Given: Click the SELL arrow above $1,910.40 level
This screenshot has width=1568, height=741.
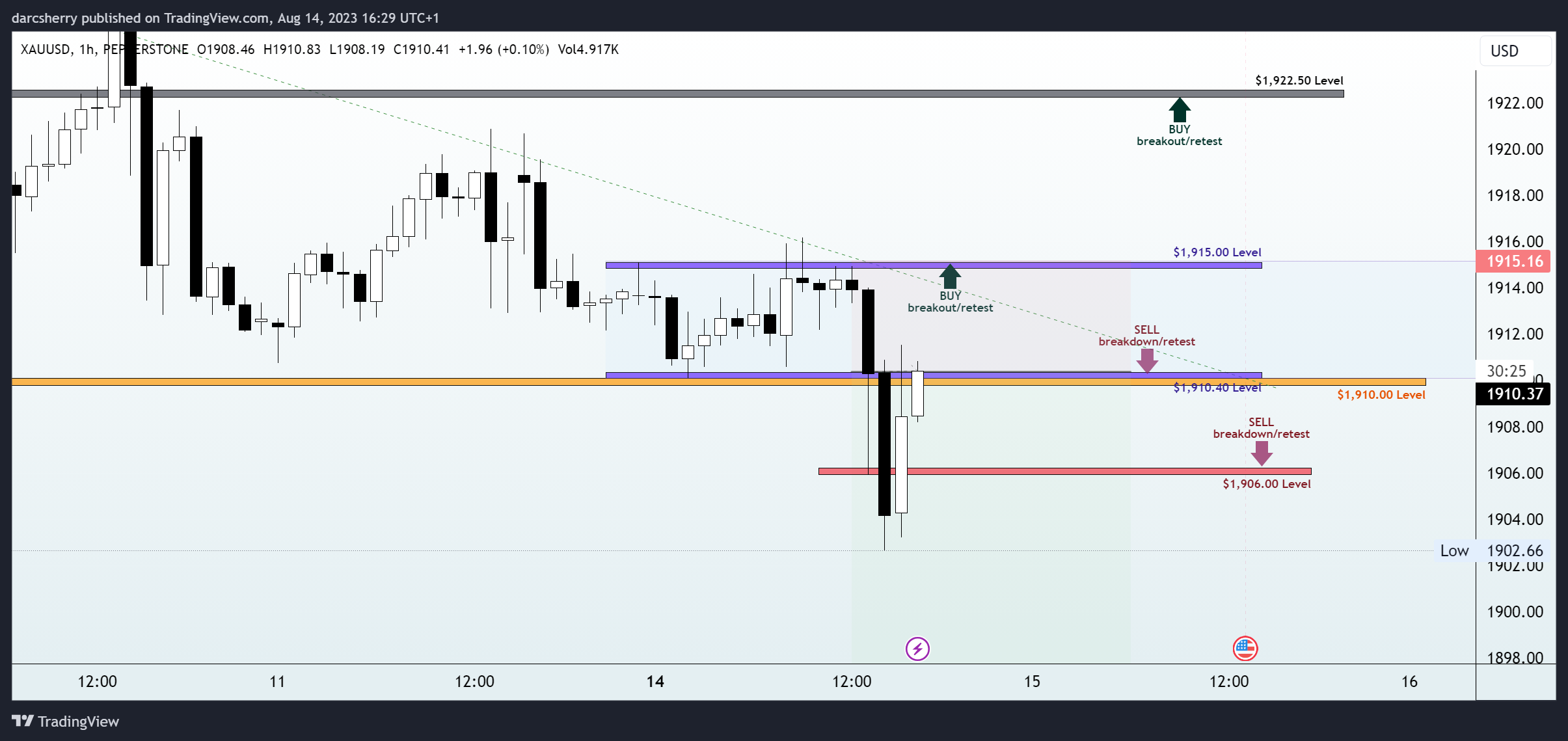Looking at the screenshot, I should (x=1146, y=360).
